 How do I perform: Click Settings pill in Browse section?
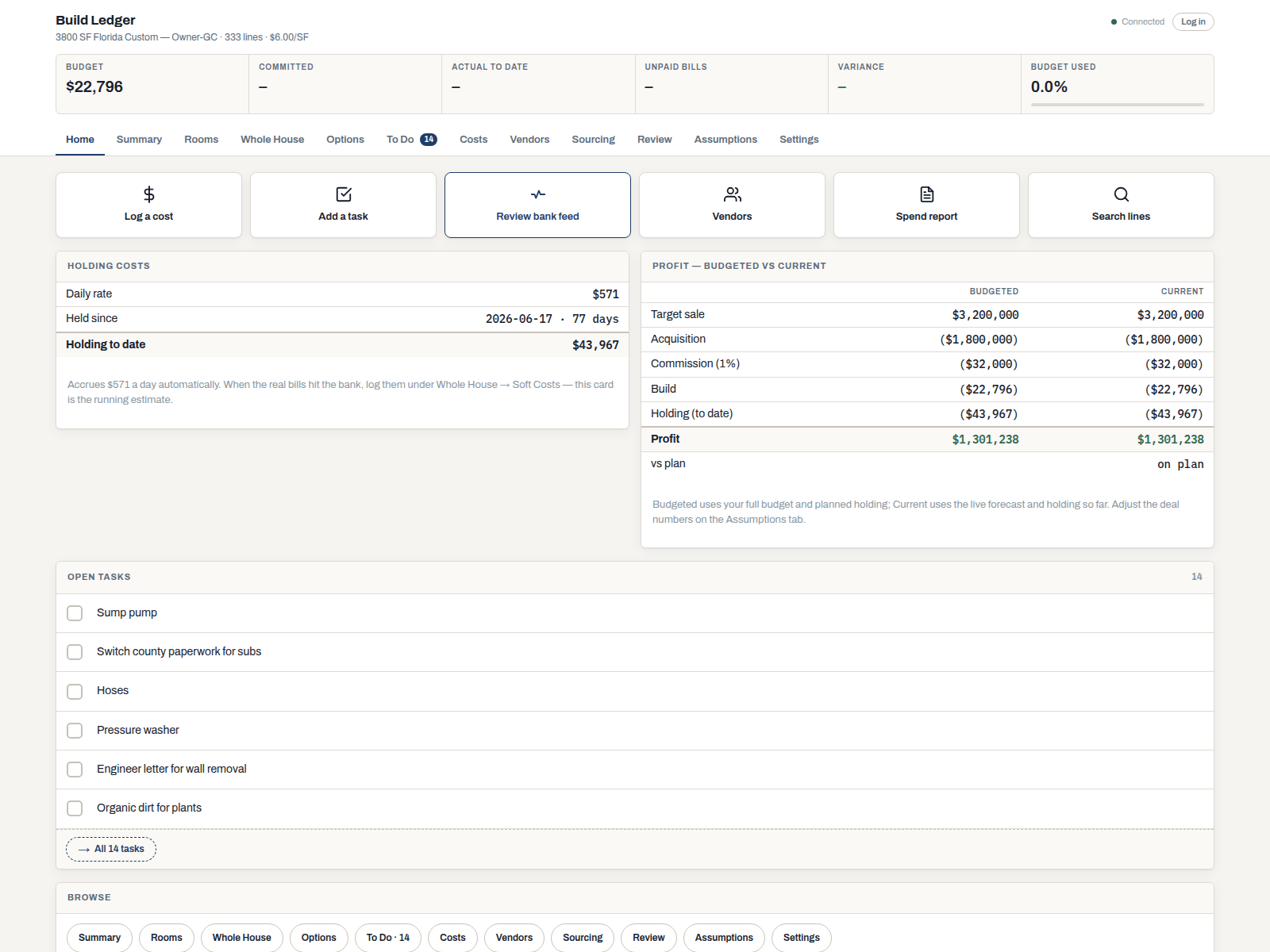(x=802, y=938)
